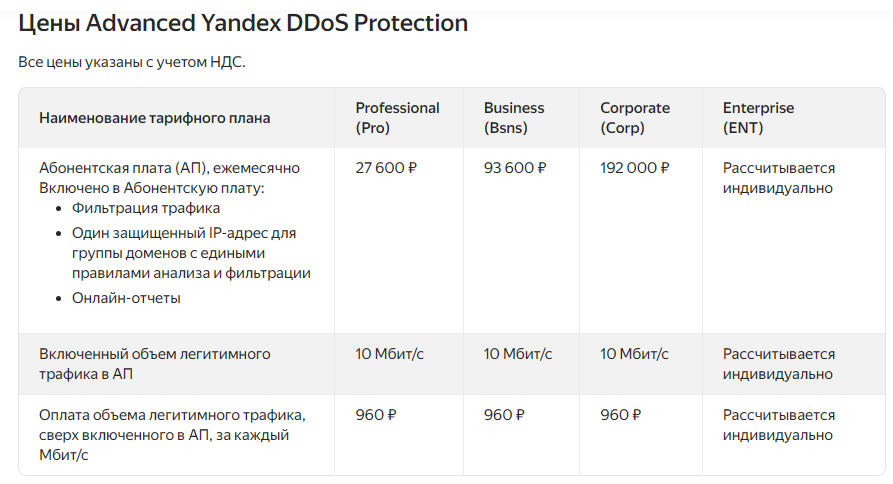
Task: Select the Corporate plan 10 Мбит/с cell
Action: (634, 354)
